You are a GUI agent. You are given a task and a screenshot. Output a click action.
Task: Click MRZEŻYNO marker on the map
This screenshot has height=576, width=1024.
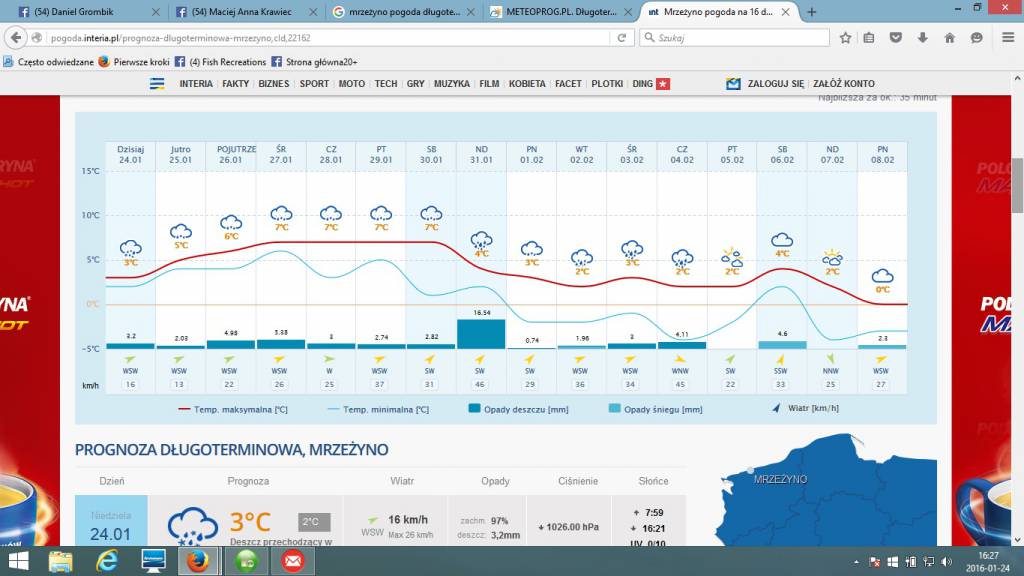751,470
